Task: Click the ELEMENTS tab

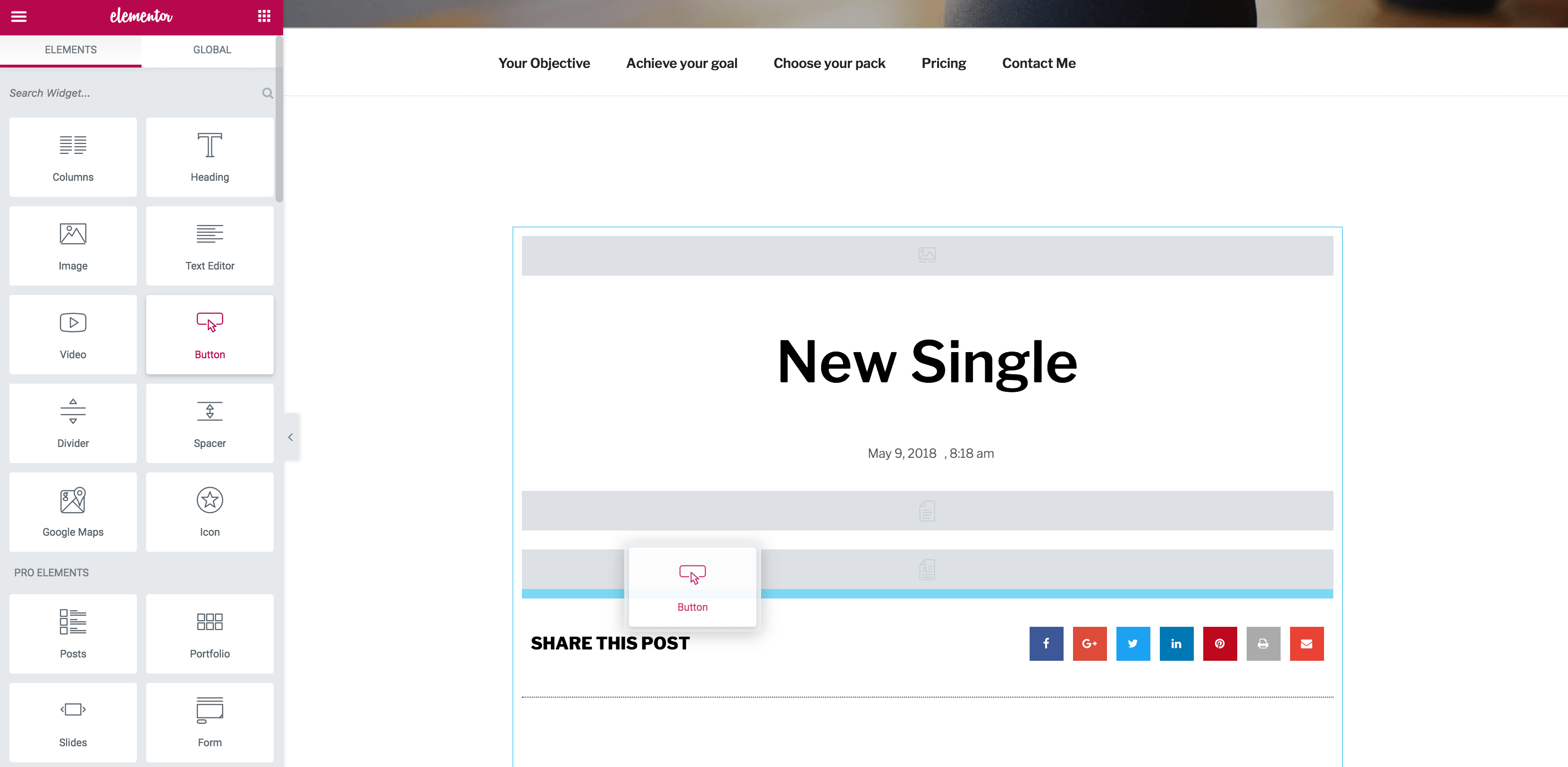Action: (71, 49)
